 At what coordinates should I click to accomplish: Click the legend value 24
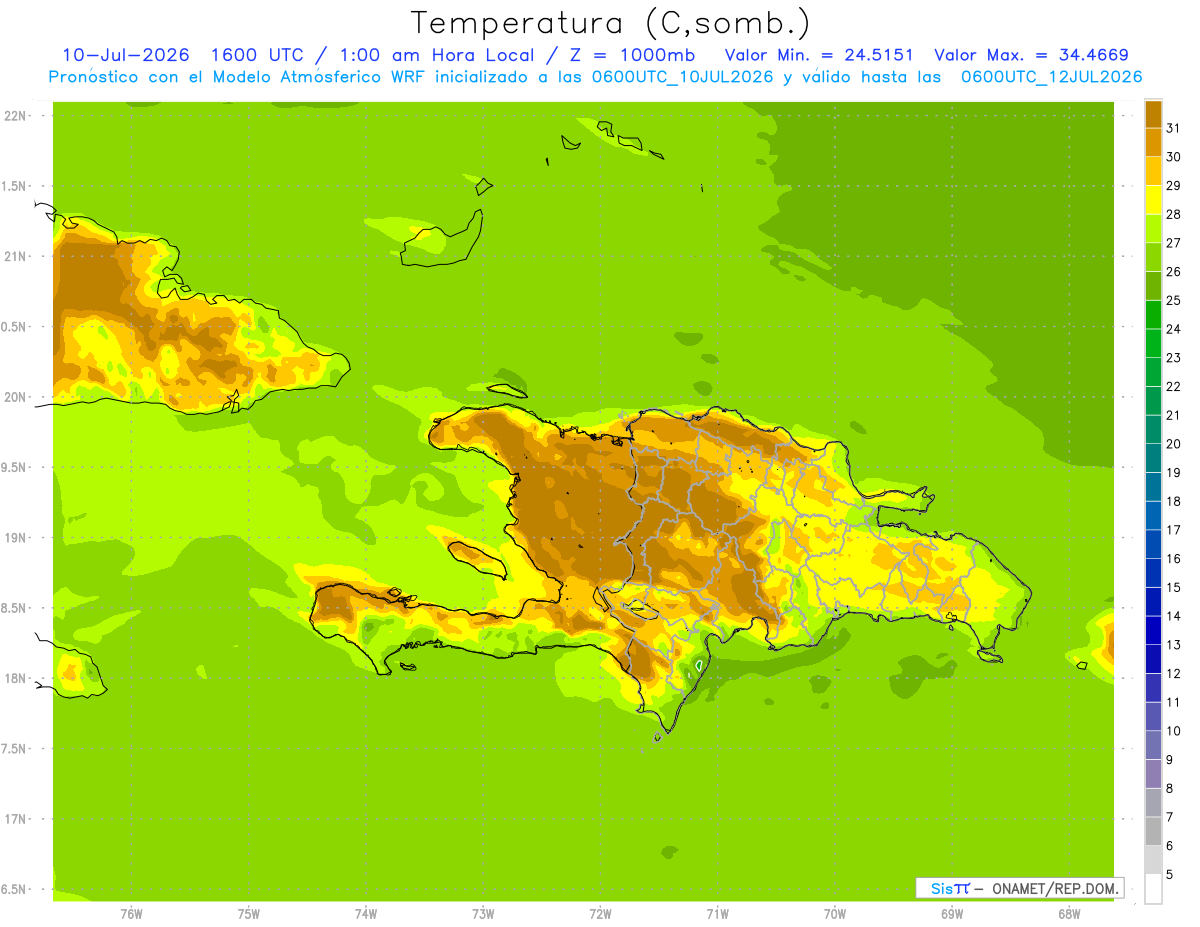pyautogui.click(x=1174, y=329)
